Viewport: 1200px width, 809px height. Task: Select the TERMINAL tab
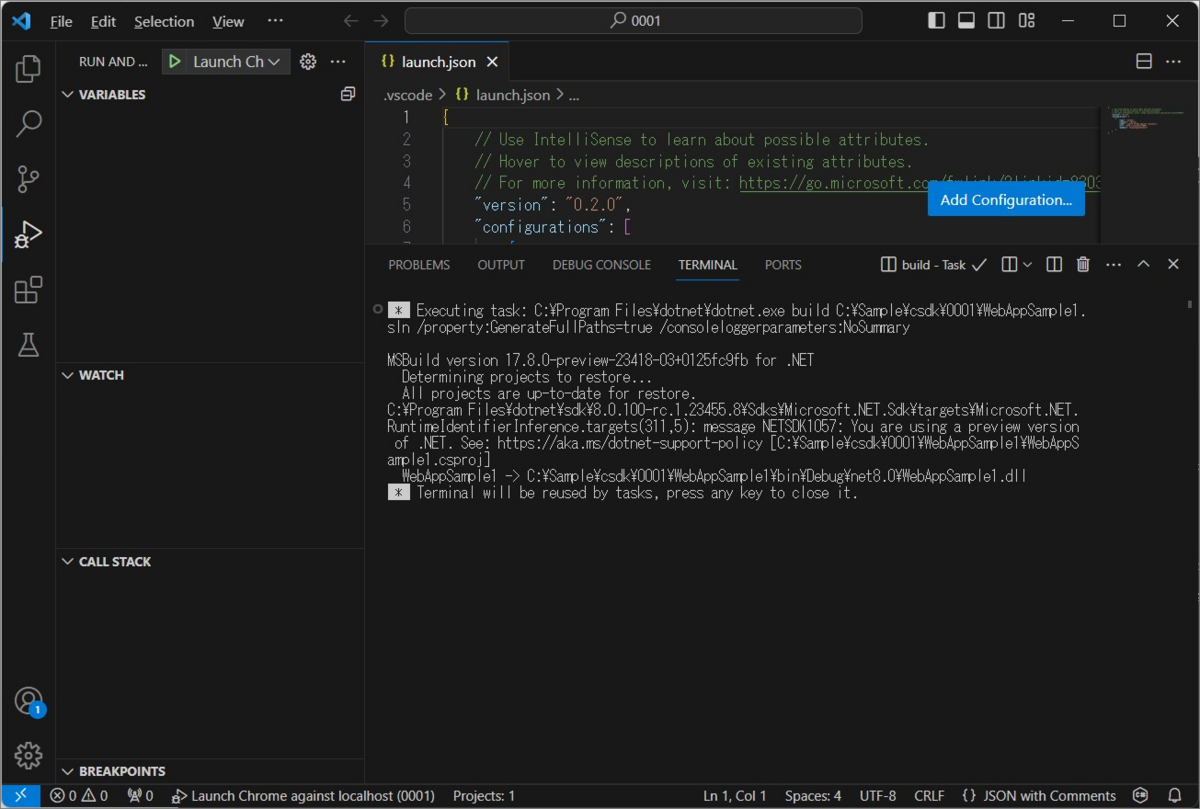[x=708, y=265]
